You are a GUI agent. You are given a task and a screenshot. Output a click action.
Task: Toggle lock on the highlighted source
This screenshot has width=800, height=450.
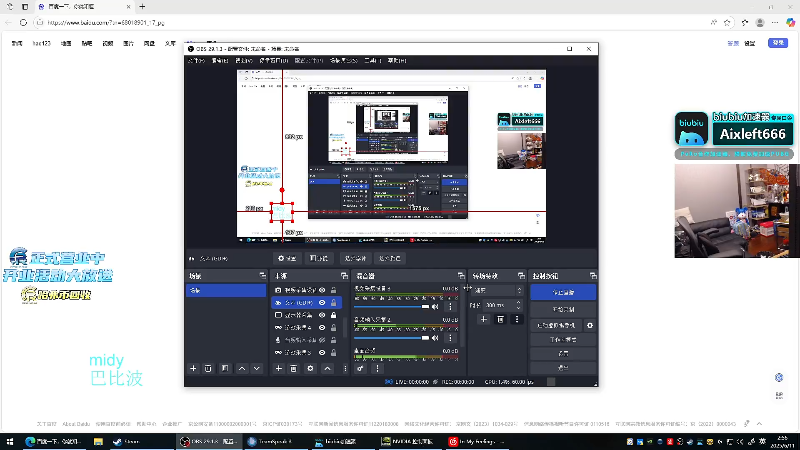[334, 303]
